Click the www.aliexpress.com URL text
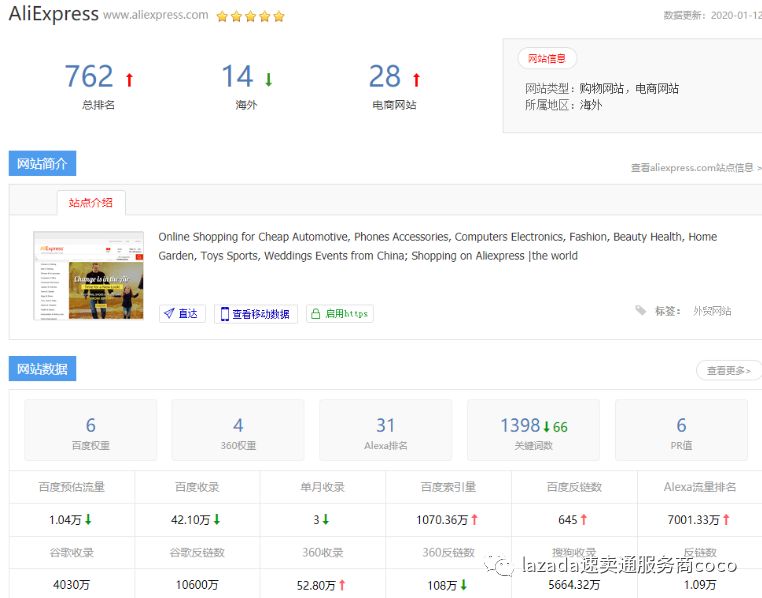762x598 pixels. (x=156, y=15)
